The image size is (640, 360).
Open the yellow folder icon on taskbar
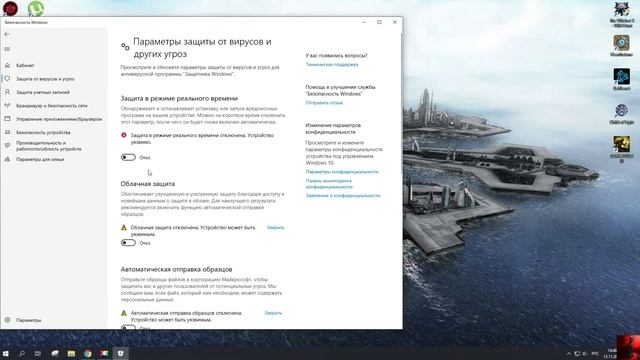pyautogui.click(x=71, y=353)
